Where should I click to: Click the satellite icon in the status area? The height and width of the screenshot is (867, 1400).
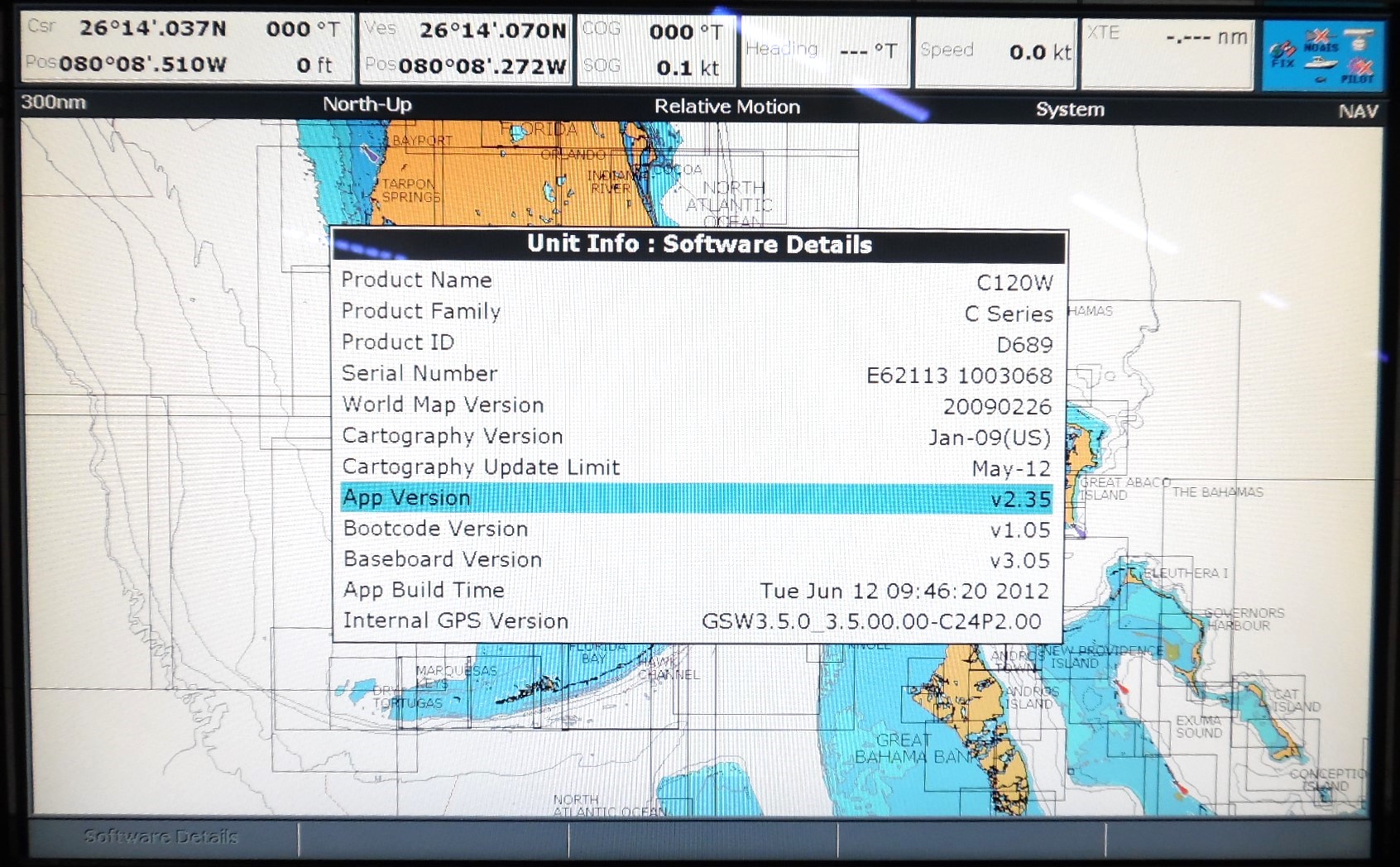click(x=1359, y=38)
